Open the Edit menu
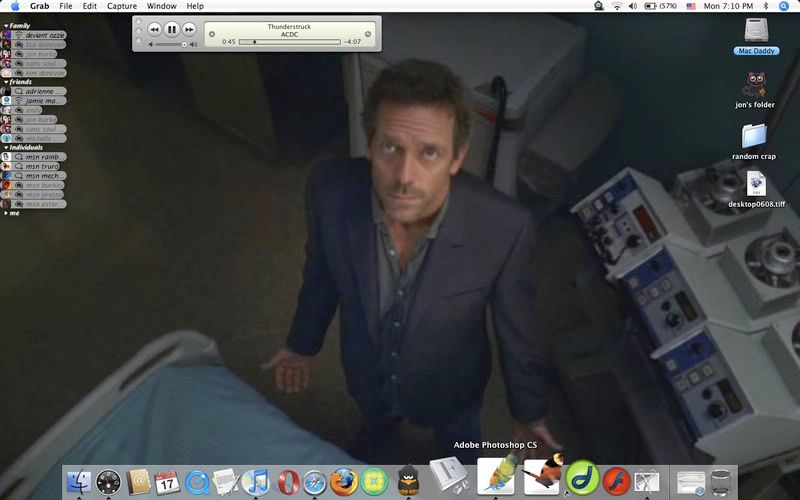The height and width of the screenshot is (500, 800). pyautogui.click(x=90, y=6)
